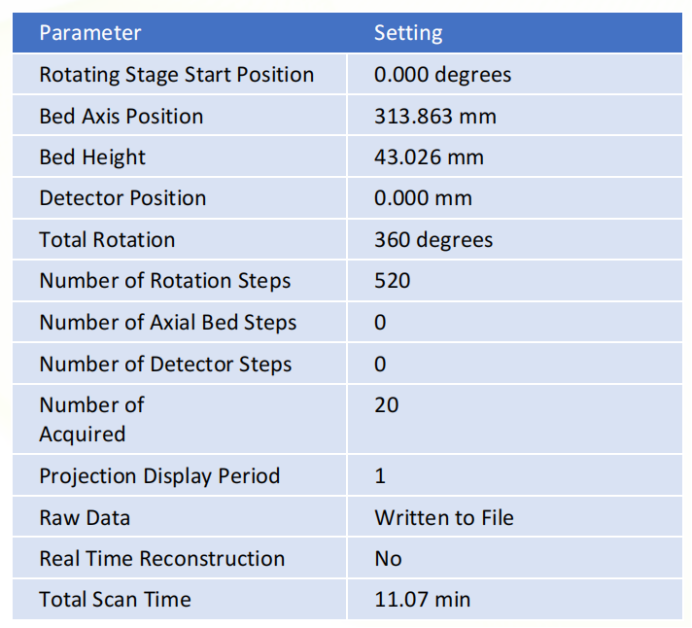Click the Real Time Reconstruction label

click(x=162, y=559)
